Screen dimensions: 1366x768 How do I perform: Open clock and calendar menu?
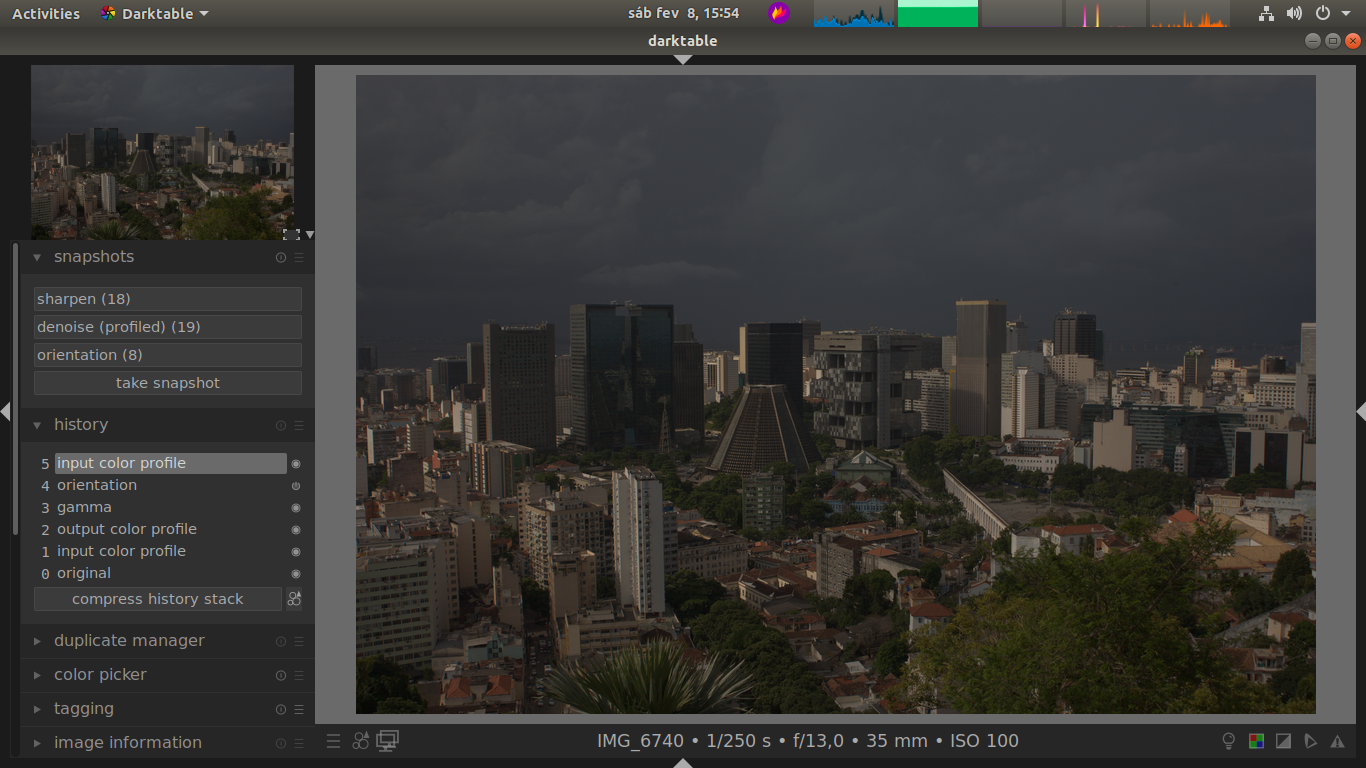[683, 14]
